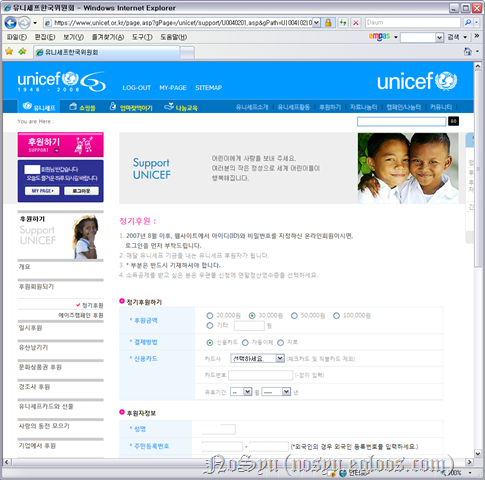Click the IE Back navigation button
This screenshot has width=485, height=480.
(x=10, y=23)
